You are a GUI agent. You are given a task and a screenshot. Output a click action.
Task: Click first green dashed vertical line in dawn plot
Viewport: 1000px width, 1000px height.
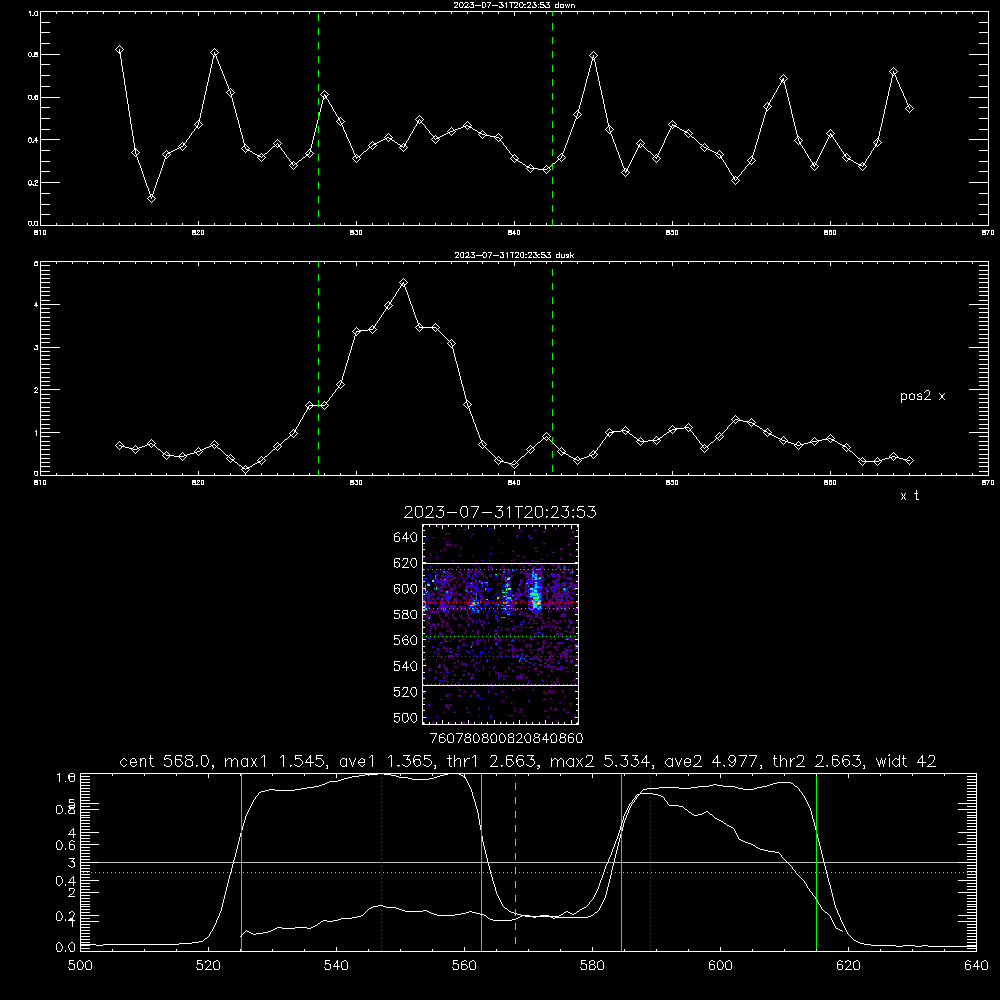pyautogui.click(x=318, y=119)
